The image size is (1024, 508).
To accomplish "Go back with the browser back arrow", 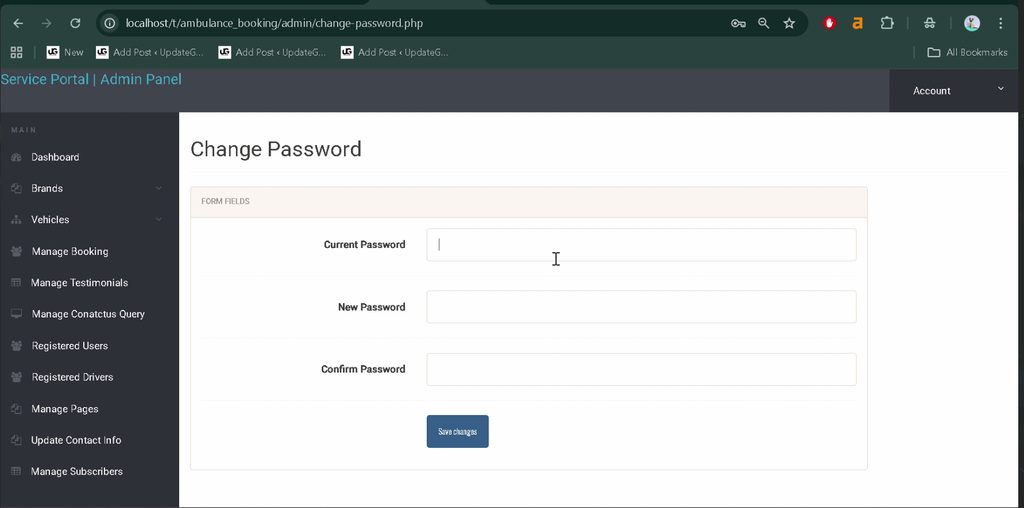I will (18, 24).
